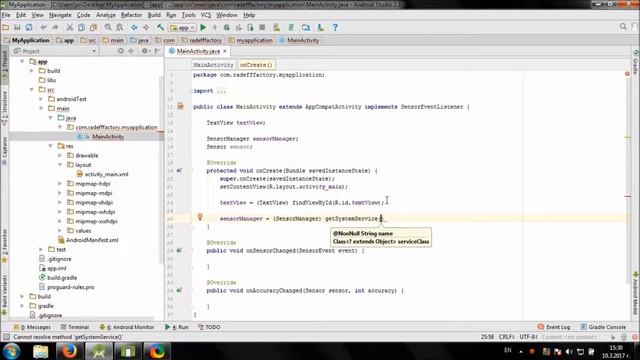Click the Hide Project panel icon
The image size is (640, 360).
point(157,51)
